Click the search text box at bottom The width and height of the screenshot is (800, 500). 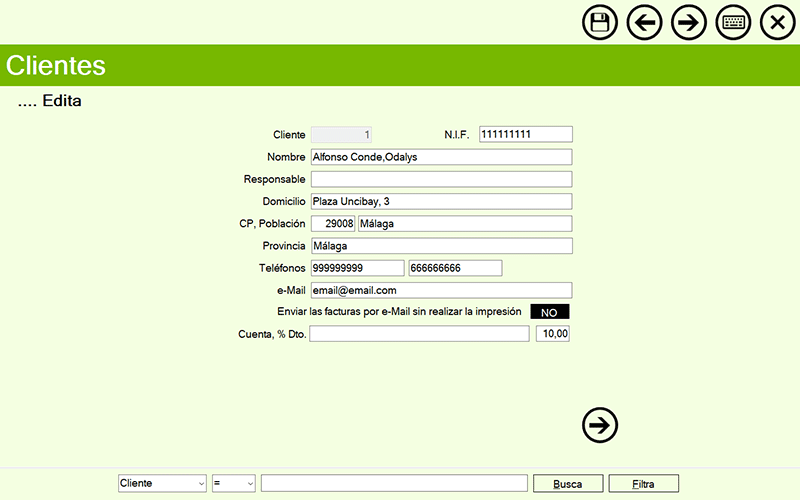(x=394, y=483)
